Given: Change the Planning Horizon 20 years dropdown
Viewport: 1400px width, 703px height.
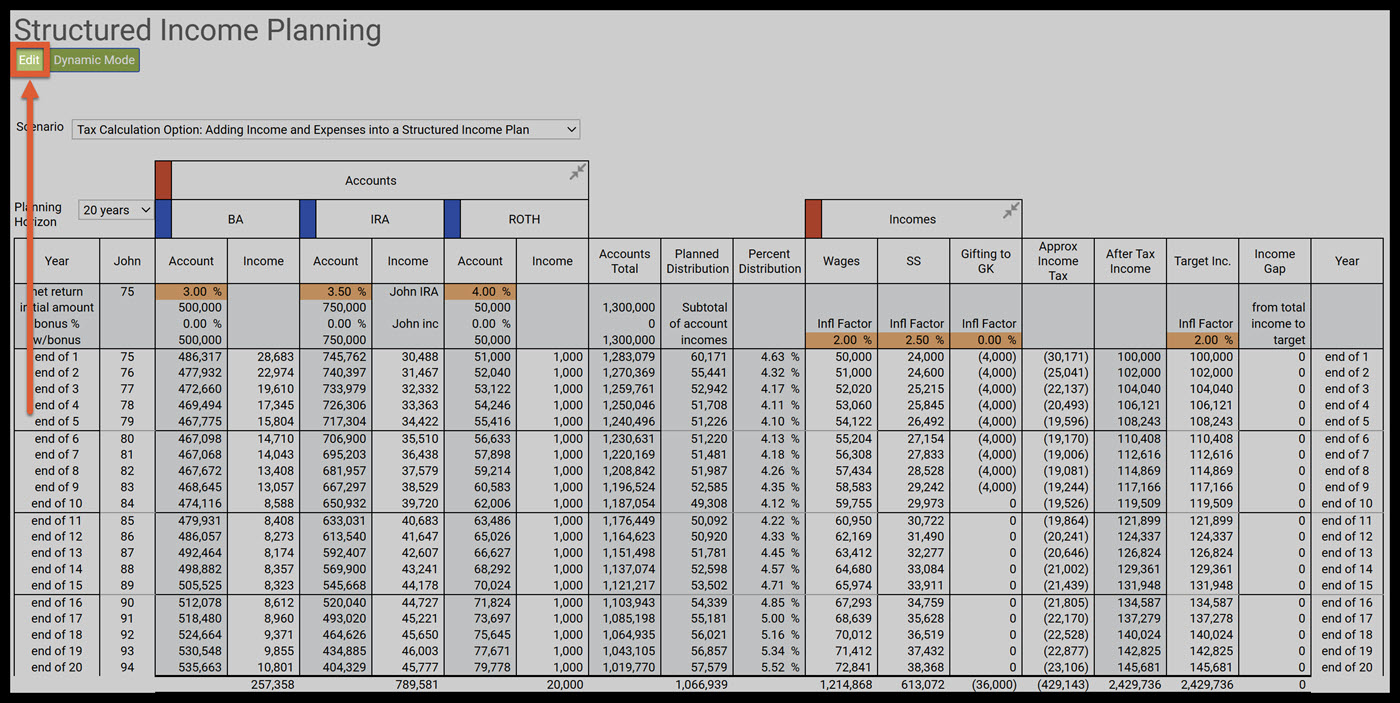Looking at the screenshot, I should click(115, 210).
